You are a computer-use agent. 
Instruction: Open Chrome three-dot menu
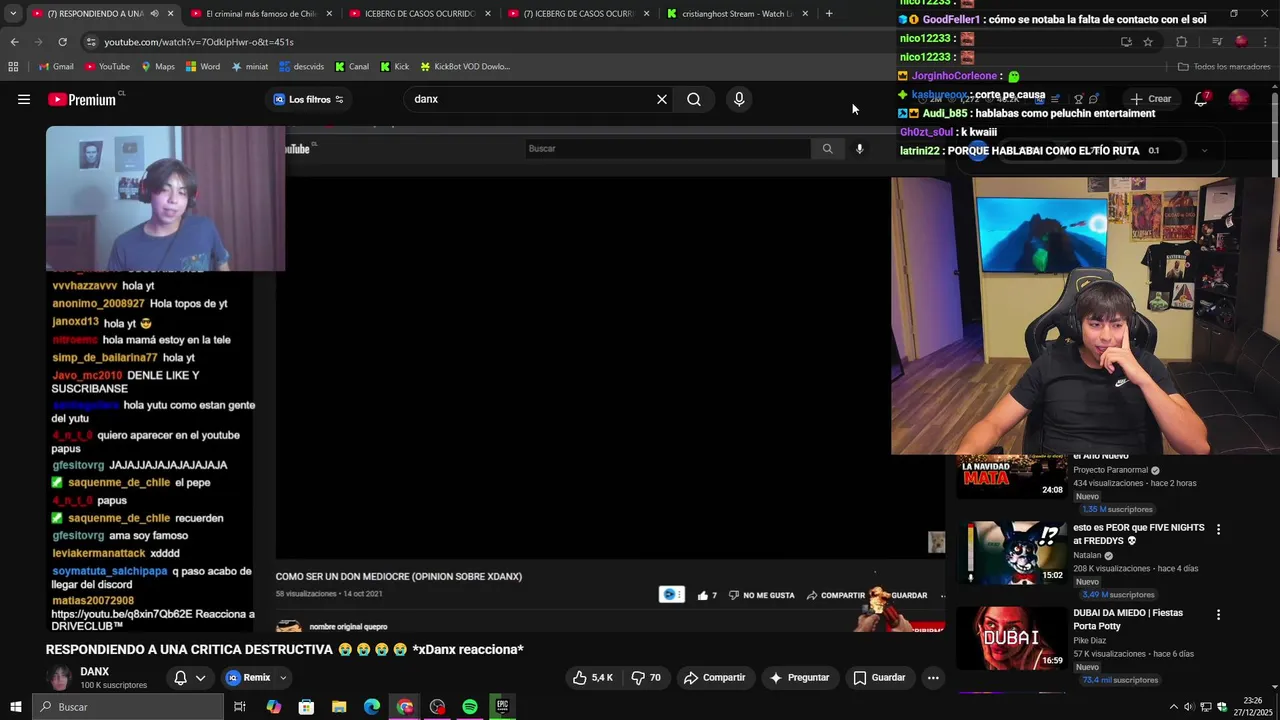tap(1267, 42)
